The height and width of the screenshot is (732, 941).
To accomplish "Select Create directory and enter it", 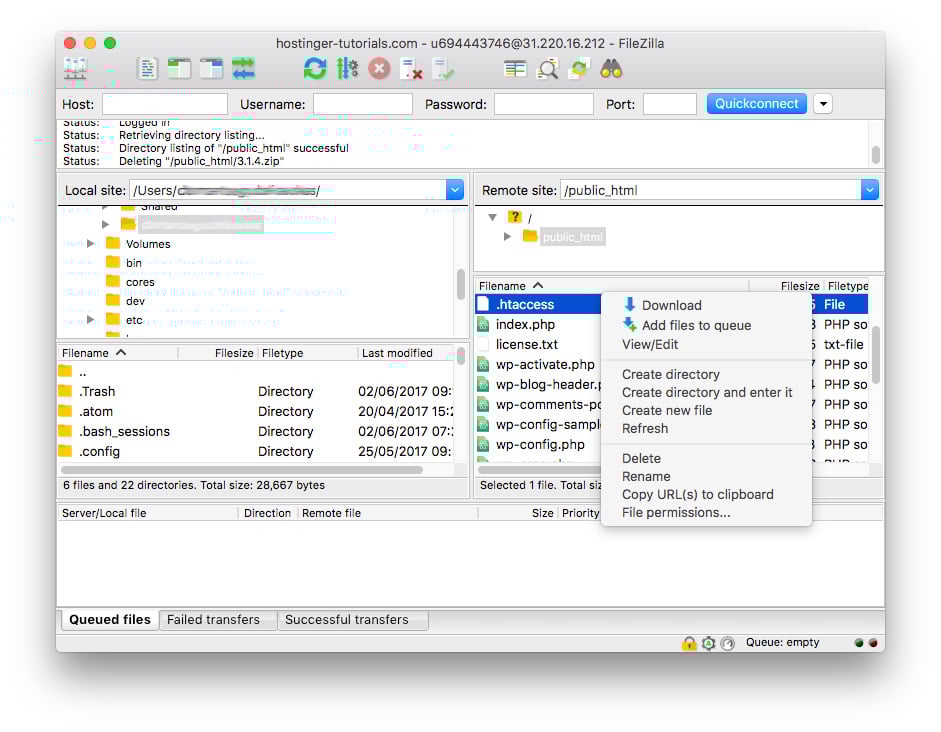I will coord(706,392).
